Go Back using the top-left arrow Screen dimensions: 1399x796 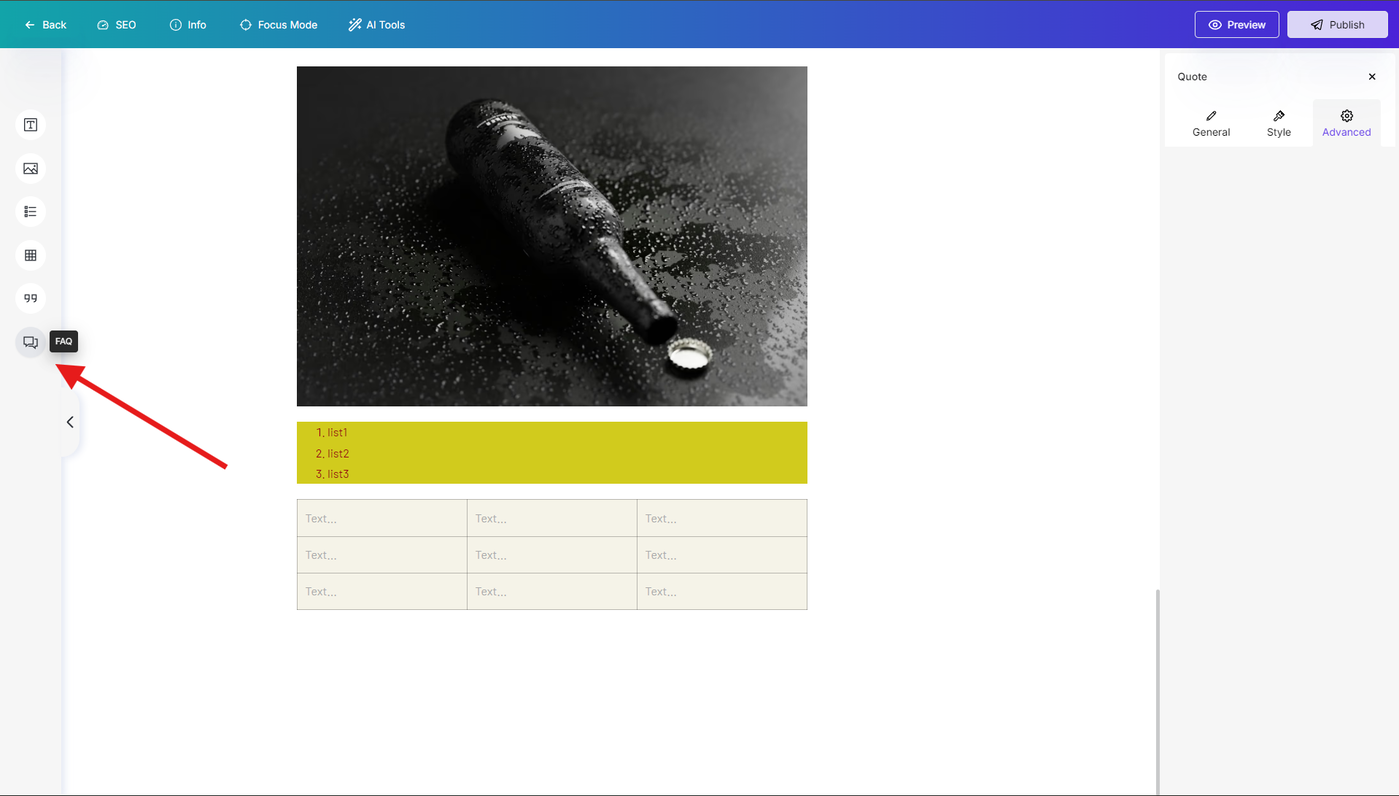[x=46, y=25]
